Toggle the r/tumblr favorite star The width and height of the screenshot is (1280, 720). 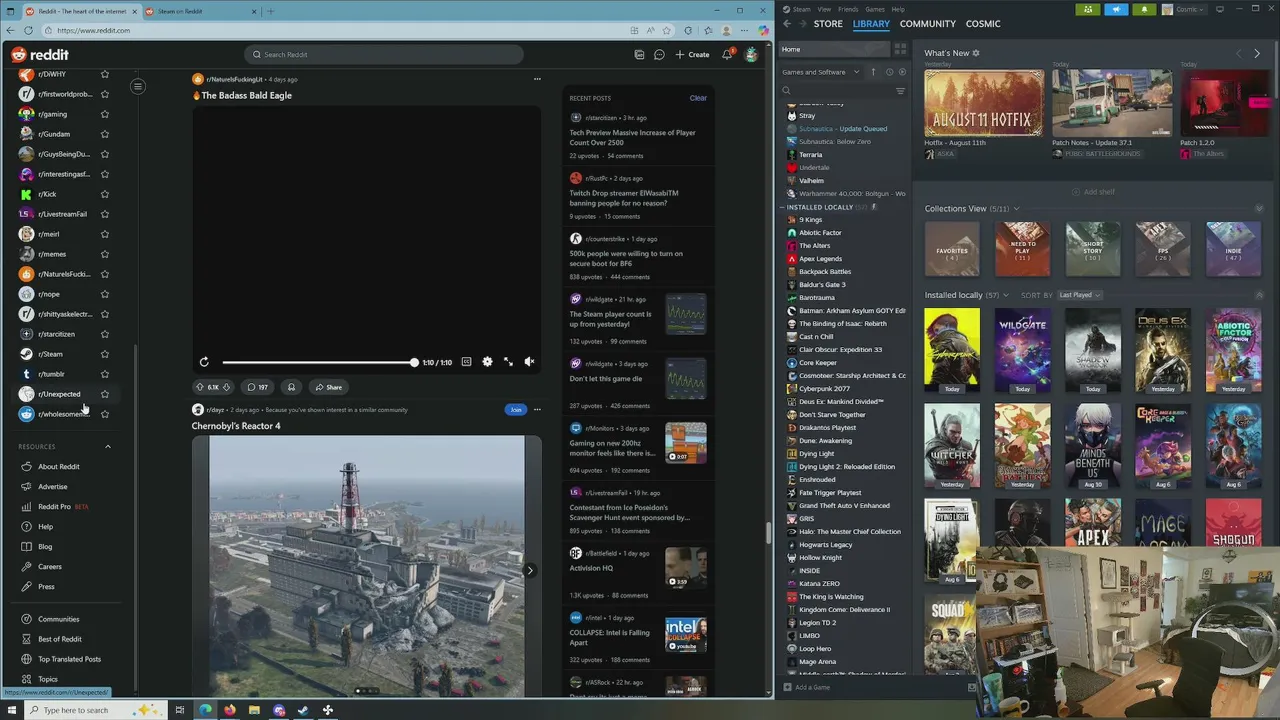104,374
